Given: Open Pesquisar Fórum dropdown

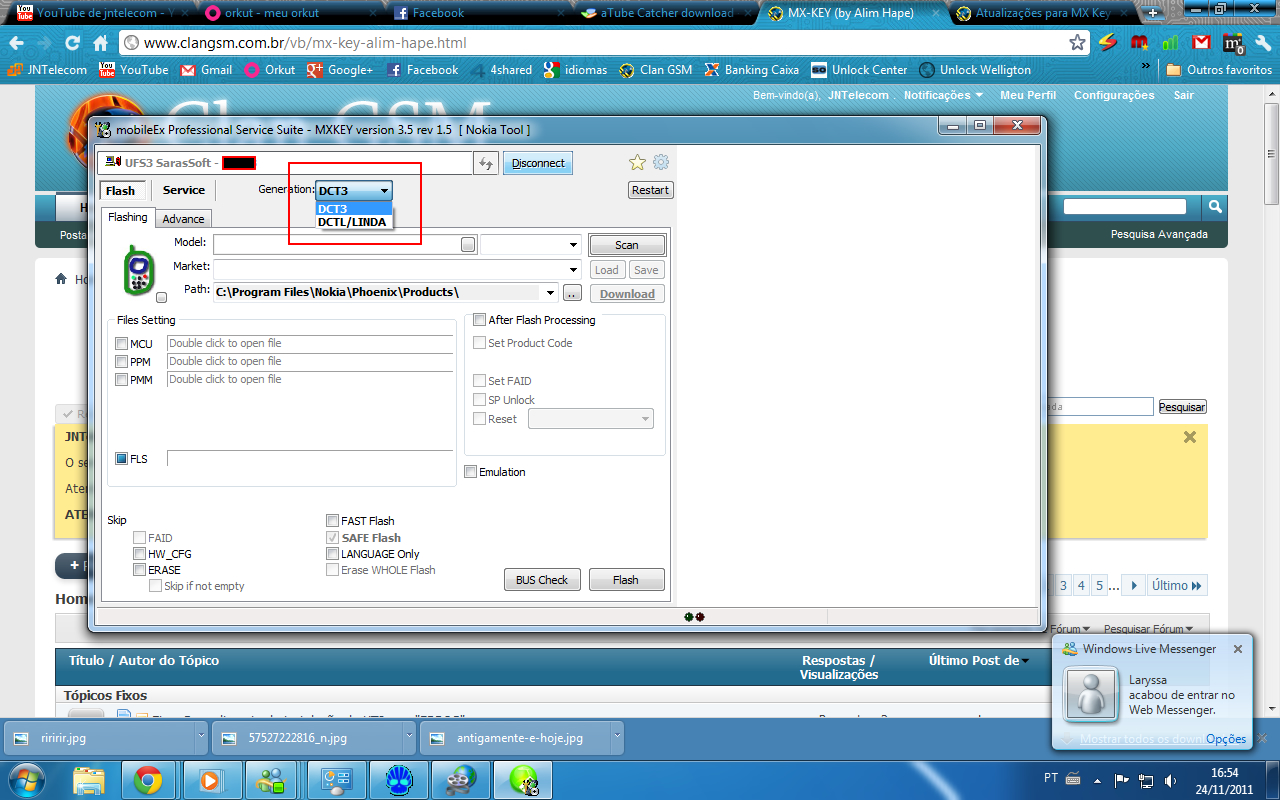Looking at the screenshot, I should tap(1148, 629).
